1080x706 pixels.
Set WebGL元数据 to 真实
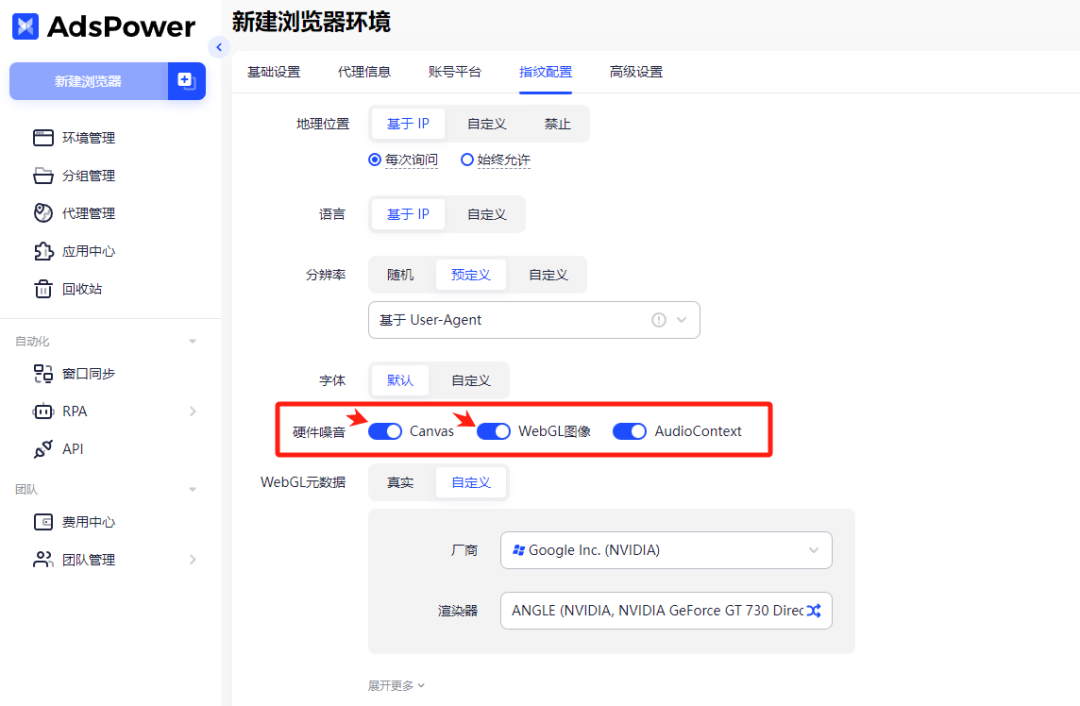(400, 482)
